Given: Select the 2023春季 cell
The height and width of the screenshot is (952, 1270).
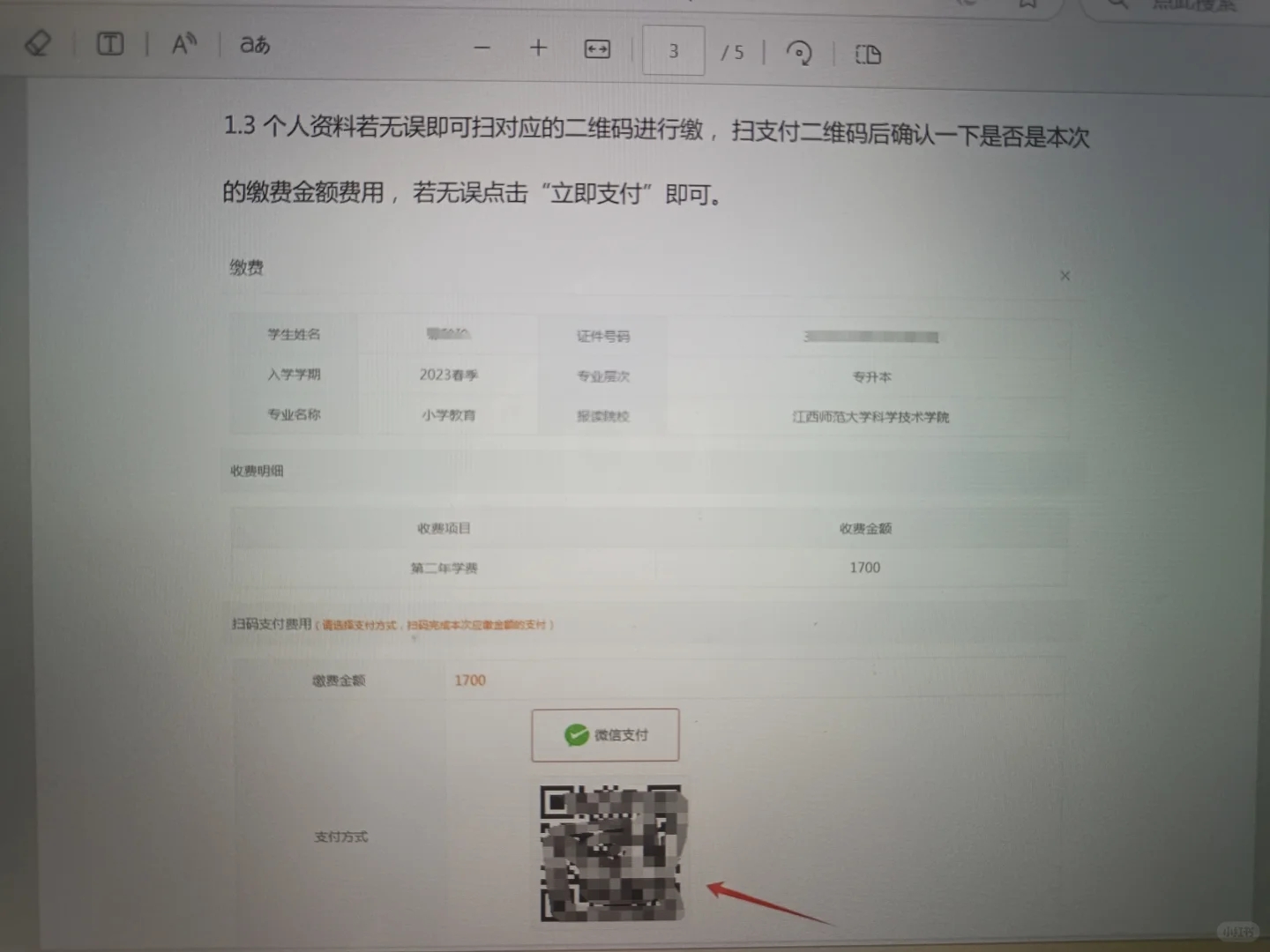Looking at the screenshot, I should 449,375.
